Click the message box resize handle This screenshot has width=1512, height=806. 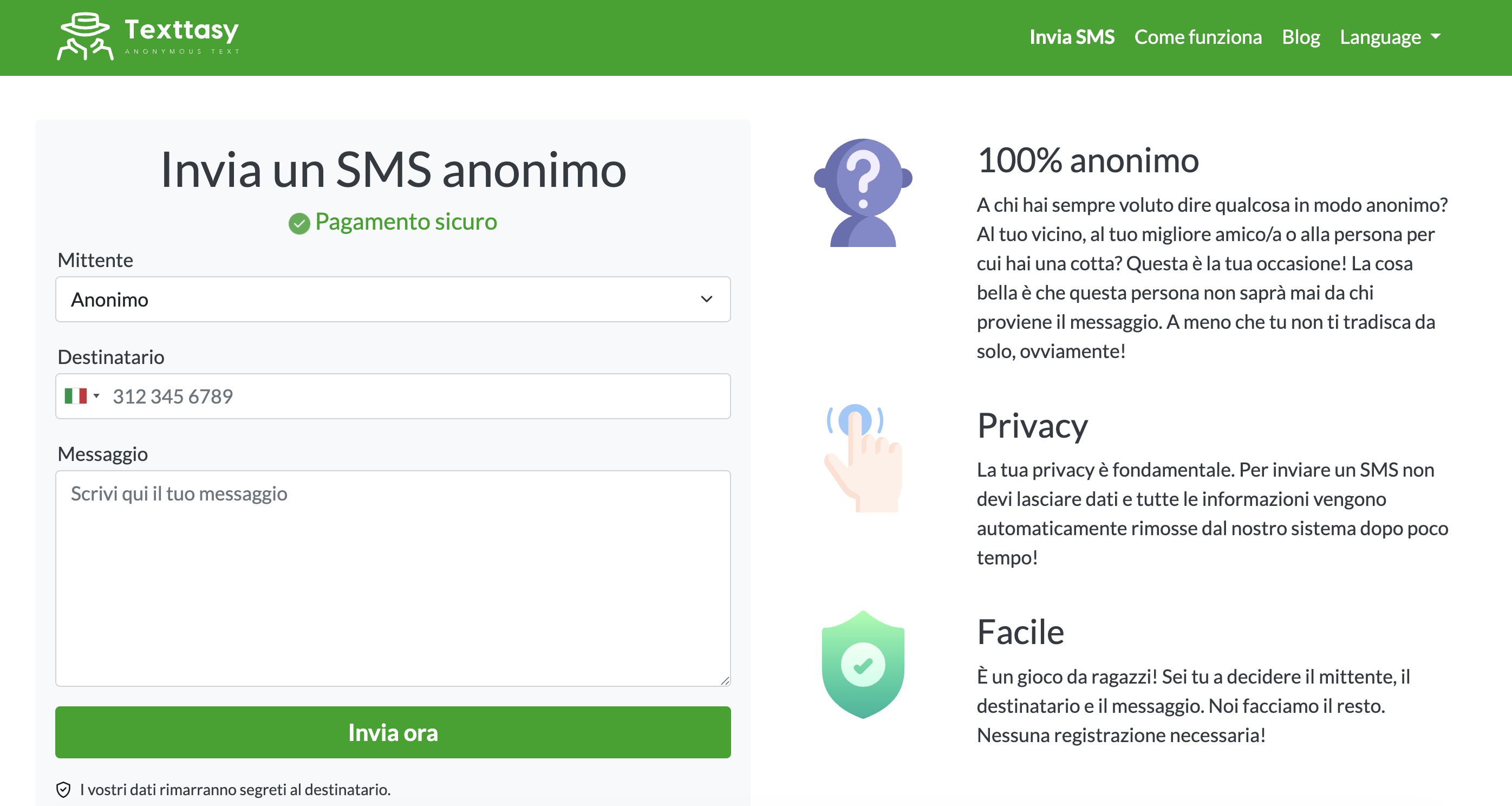click(x=725, y=680)
